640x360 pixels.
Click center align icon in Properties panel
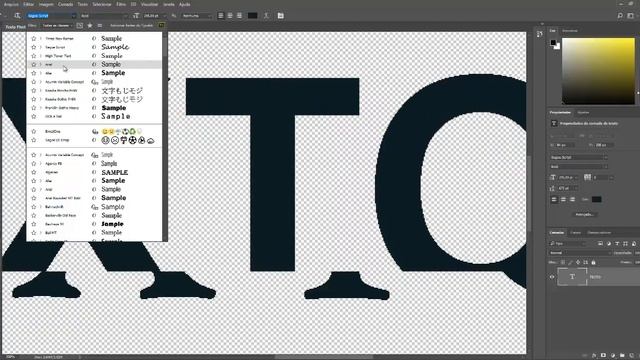563,200
